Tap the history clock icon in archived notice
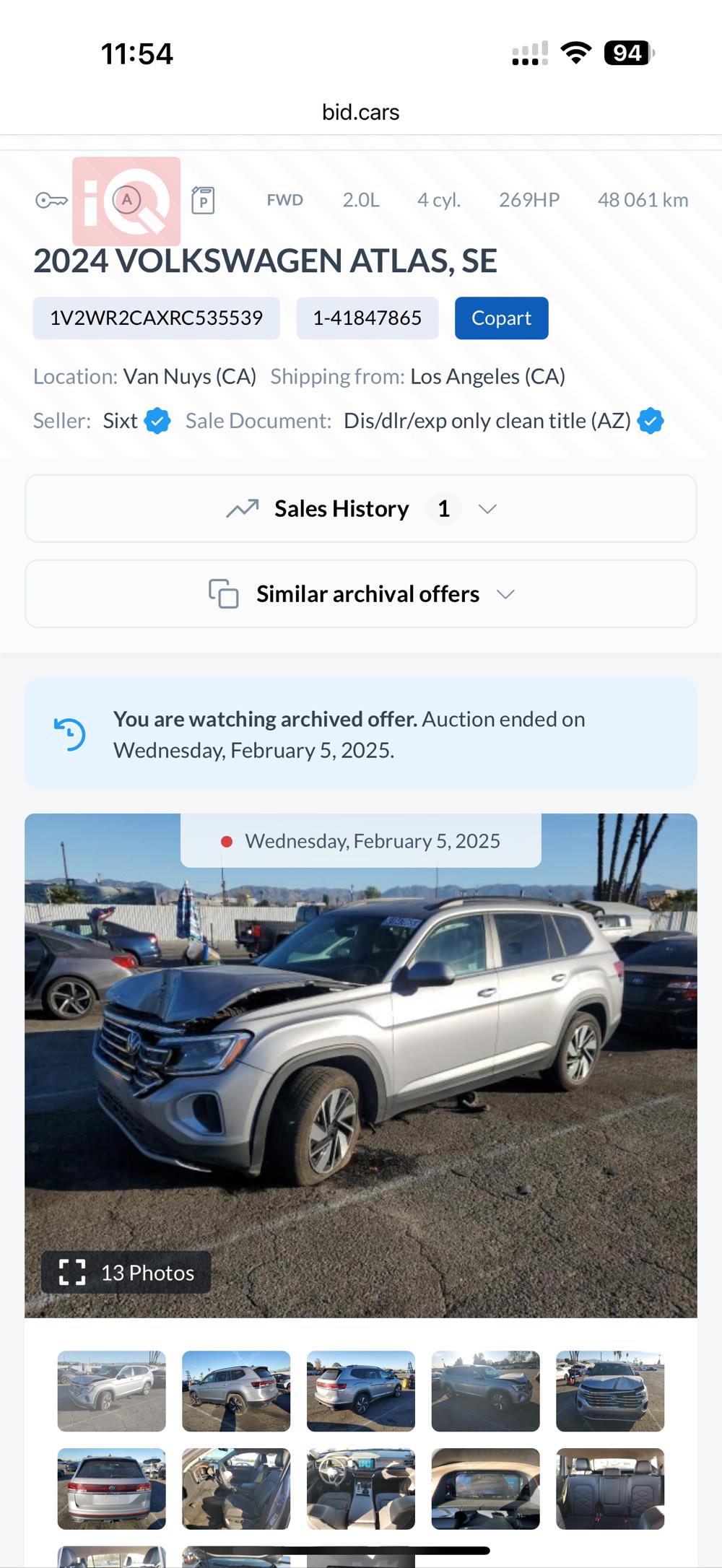This screenshot has height=1568, width=722. (70, 734)
